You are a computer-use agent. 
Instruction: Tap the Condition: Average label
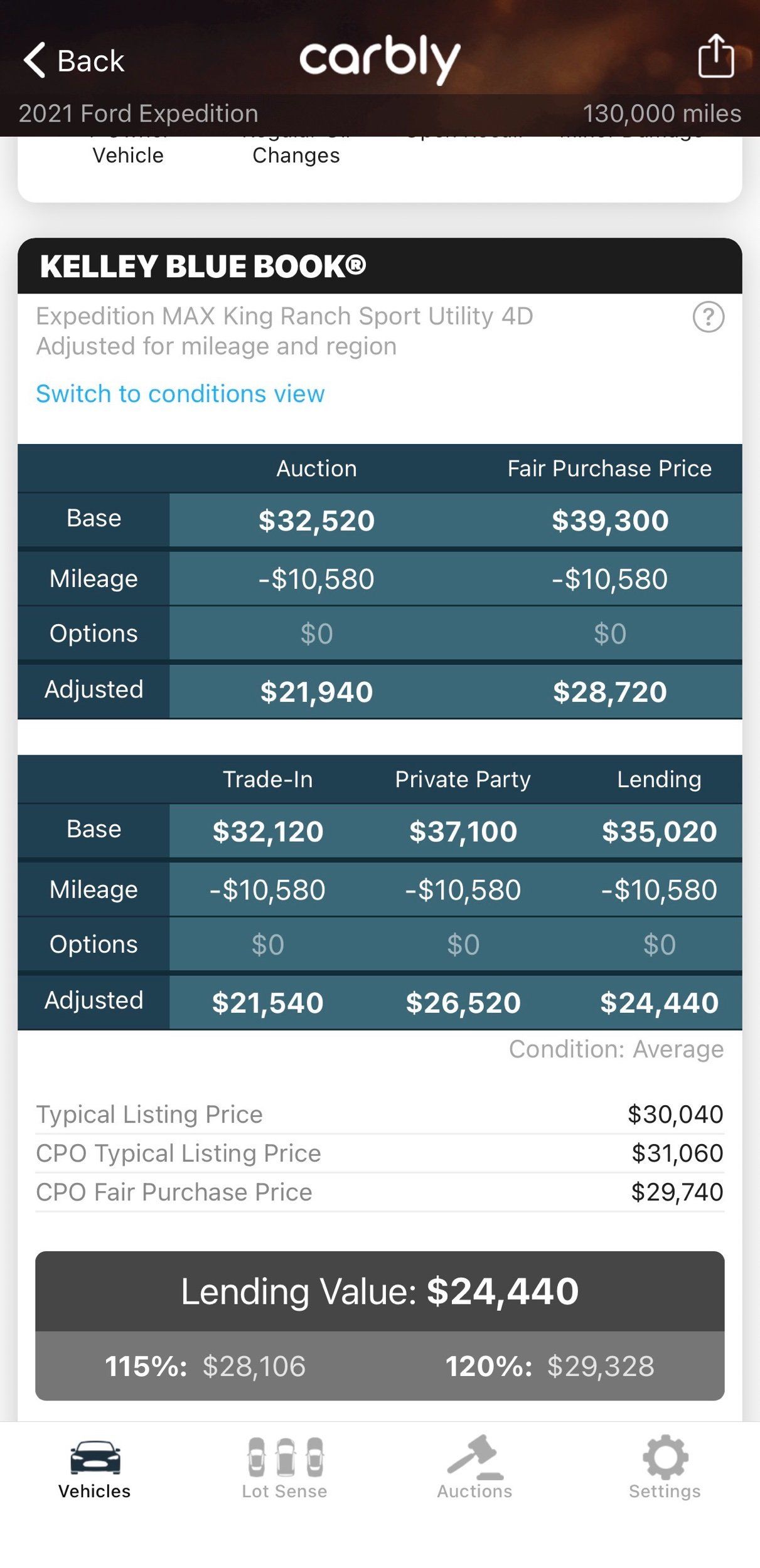(x=616, y=1049)
